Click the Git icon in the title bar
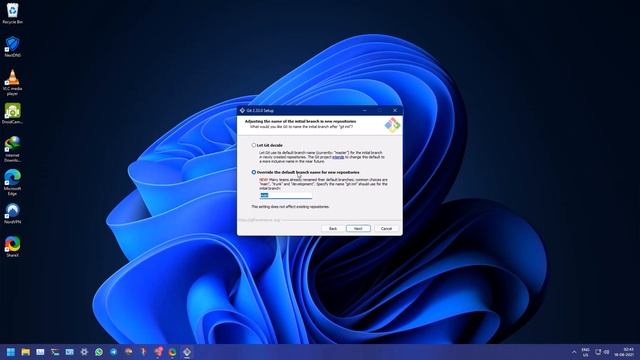Viewport: 640px width, 360px height. pyautogui.click(x=242, y=111)
